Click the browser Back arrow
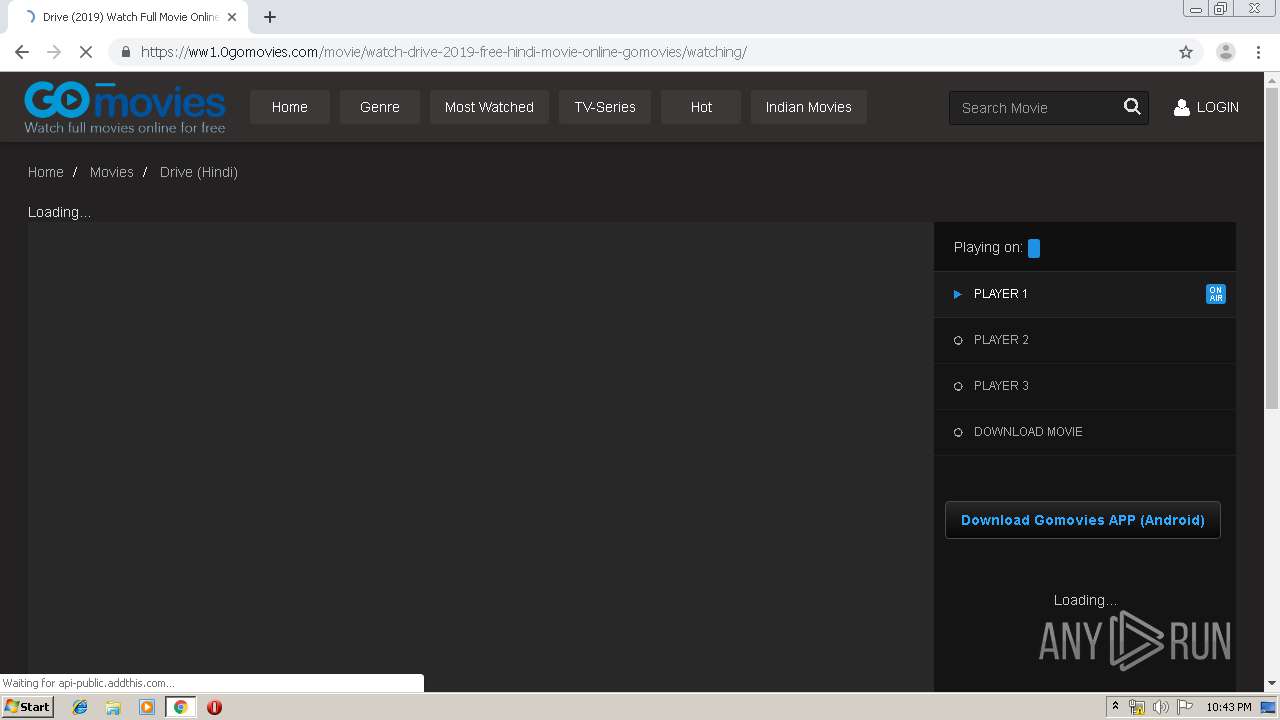 tap(22, 52)
